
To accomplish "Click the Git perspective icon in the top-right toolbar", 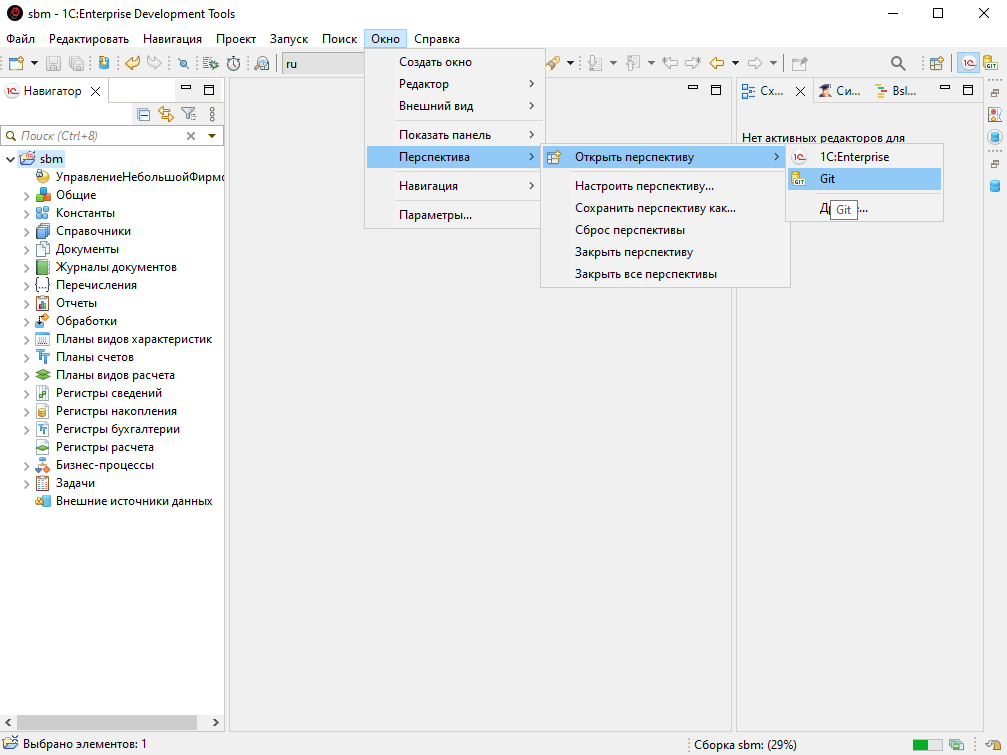I will [991, 63].
